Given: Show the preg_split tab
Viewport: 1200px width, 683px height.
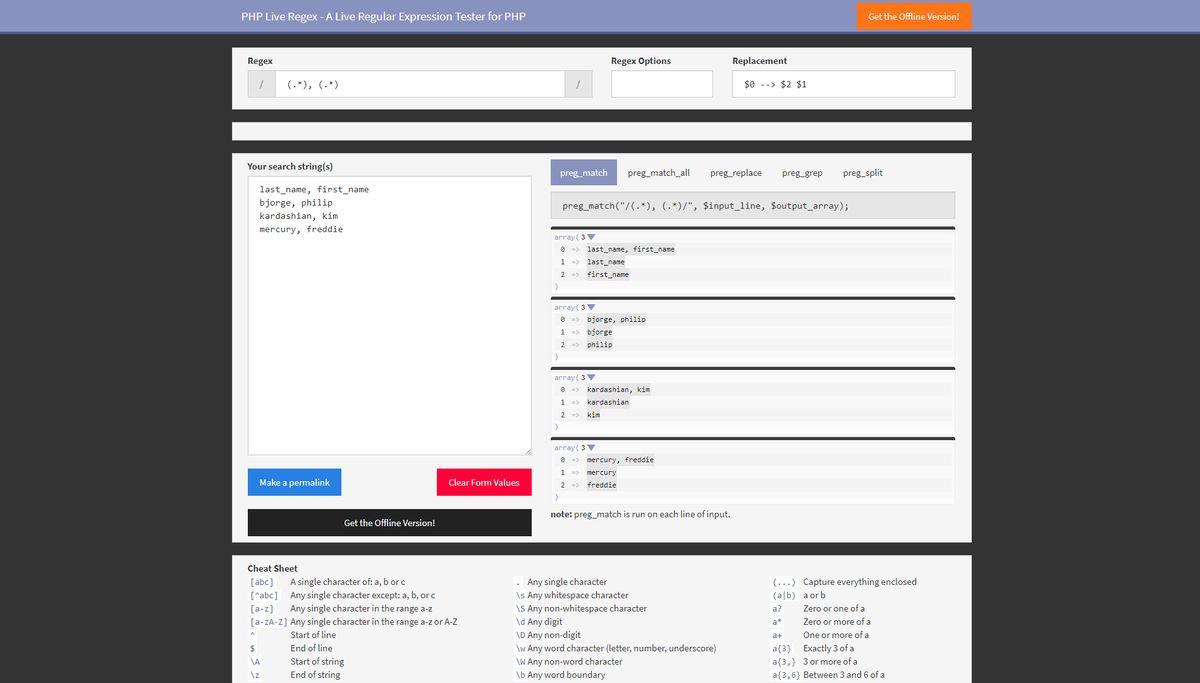Looking at the screenshot, I should point(862,173).
